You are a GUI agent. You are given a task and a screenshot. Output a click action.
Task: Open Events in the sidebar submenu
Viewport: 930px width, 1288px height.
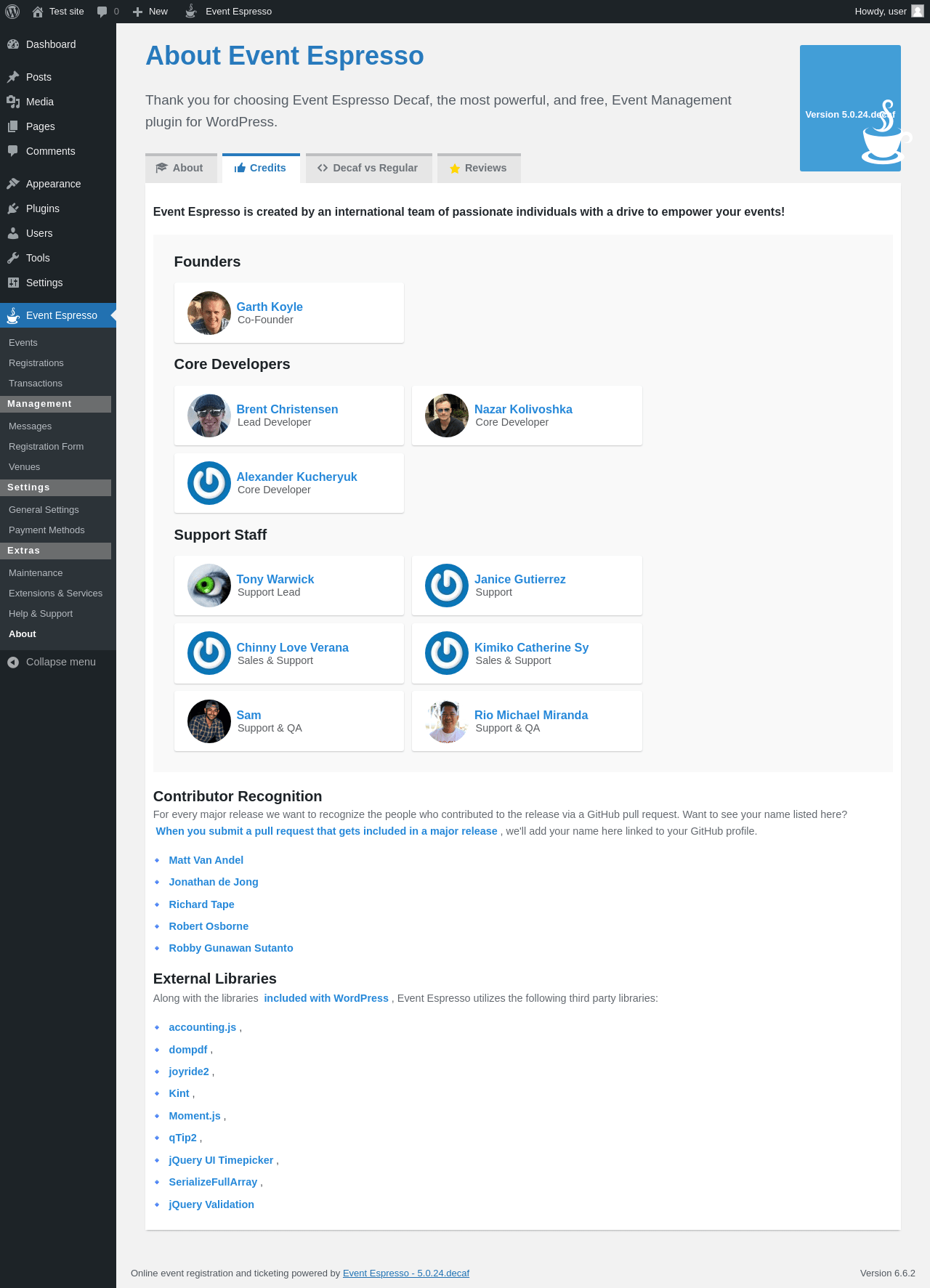(23, 343)
